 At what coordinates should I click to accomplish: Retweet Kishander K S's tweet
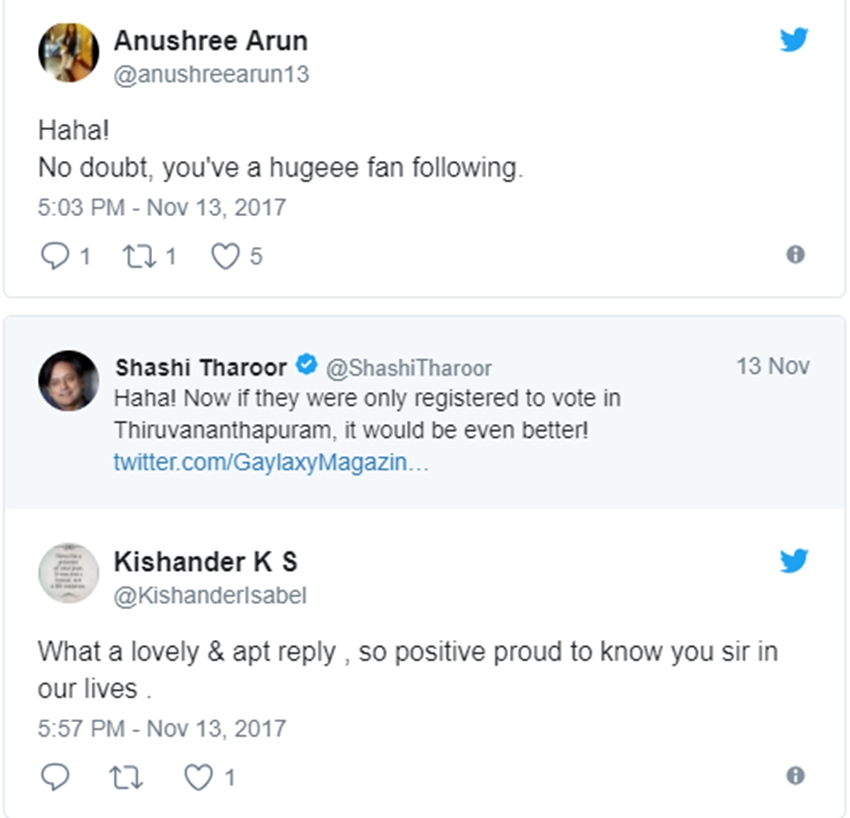(124, 777)
